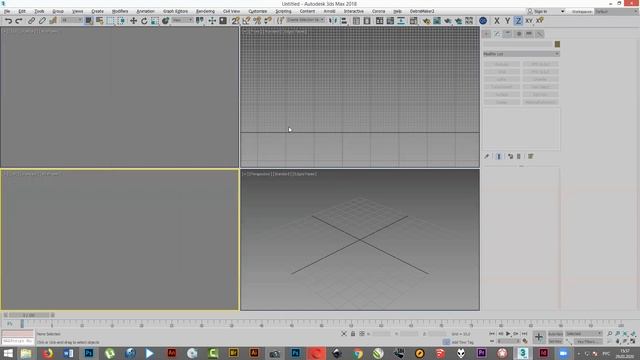Open the File menu

(7, 11)
